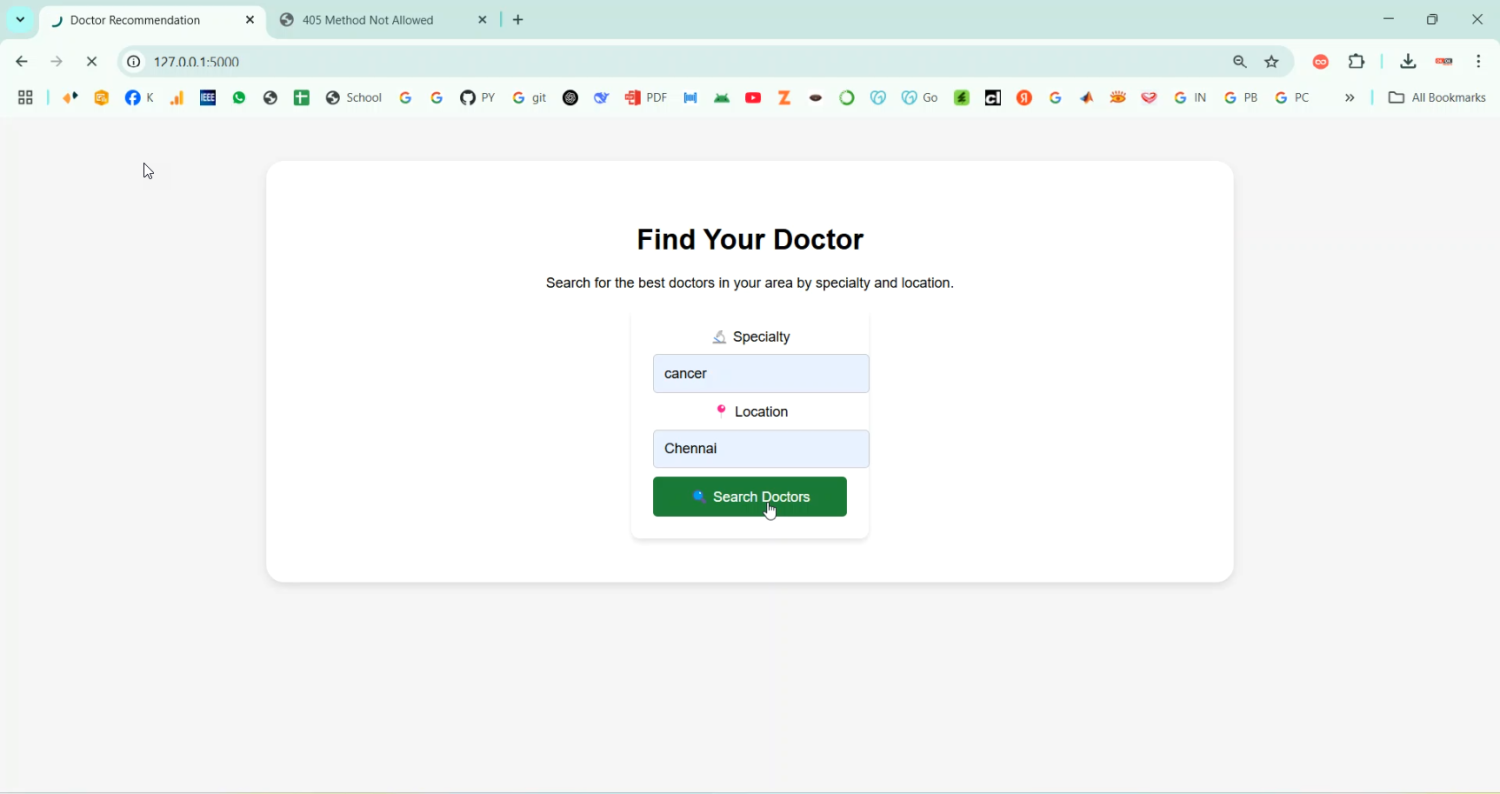
Task: Open the Extensions puzzle icon
Action: pos(1357,62)
